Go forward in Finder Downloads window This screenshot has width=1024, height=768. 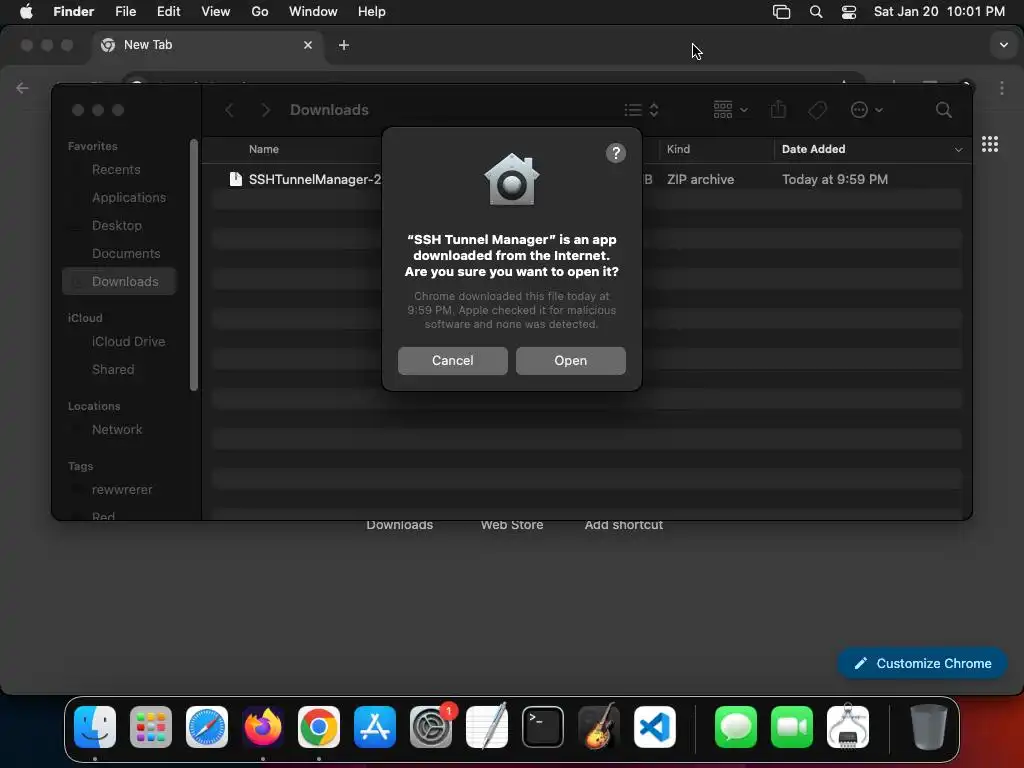[265, 110]
